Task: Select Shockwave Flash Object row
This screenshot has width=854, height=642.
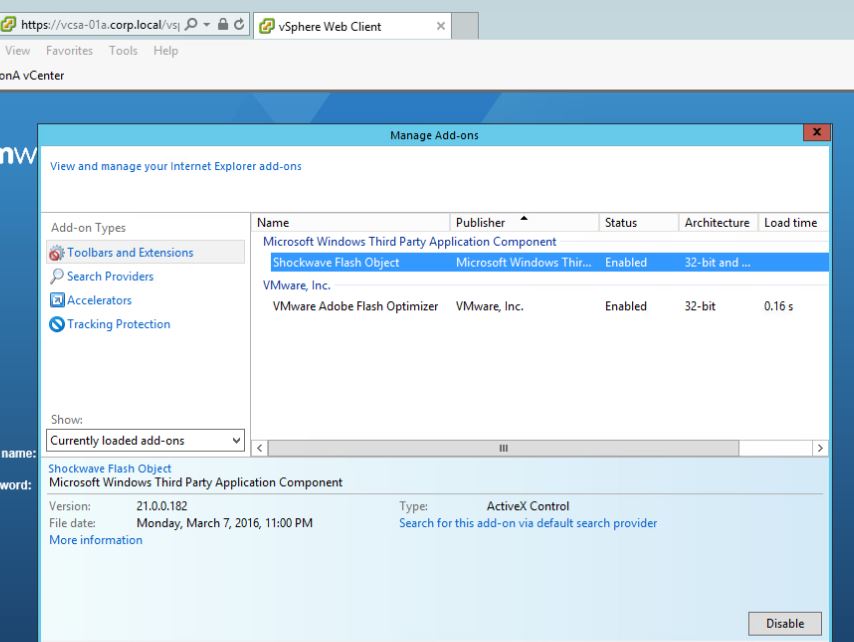Action: (x=550, y=262)
